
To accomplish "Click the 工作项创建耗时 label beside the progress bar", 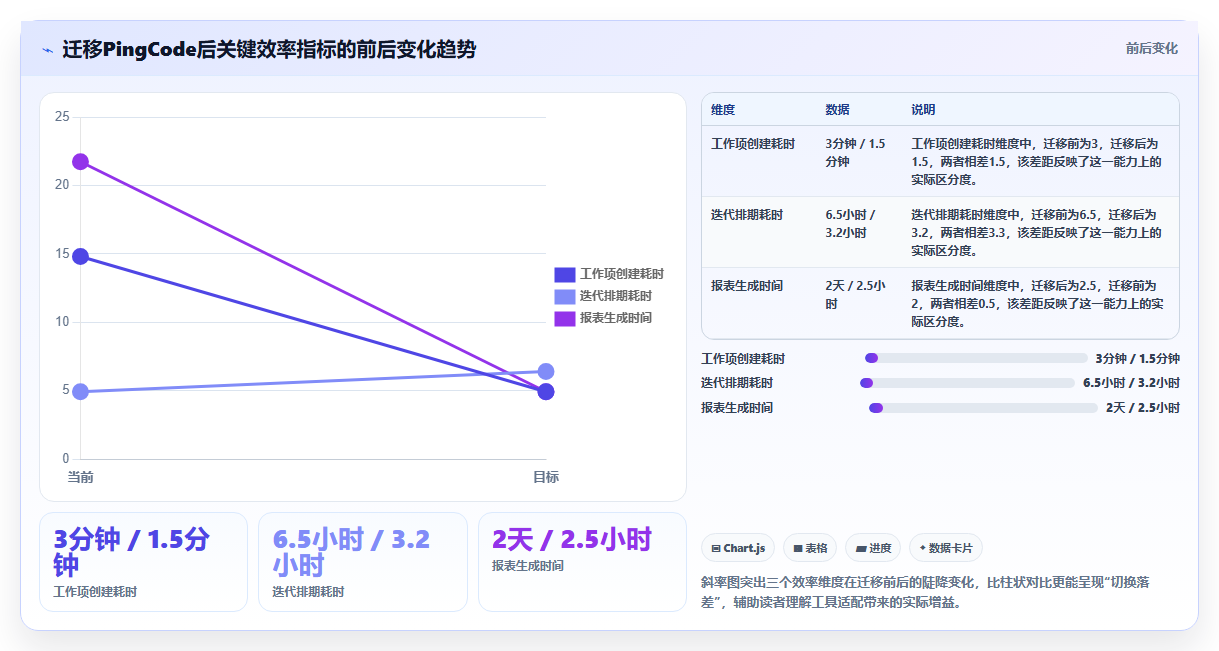I will (743, 358).
